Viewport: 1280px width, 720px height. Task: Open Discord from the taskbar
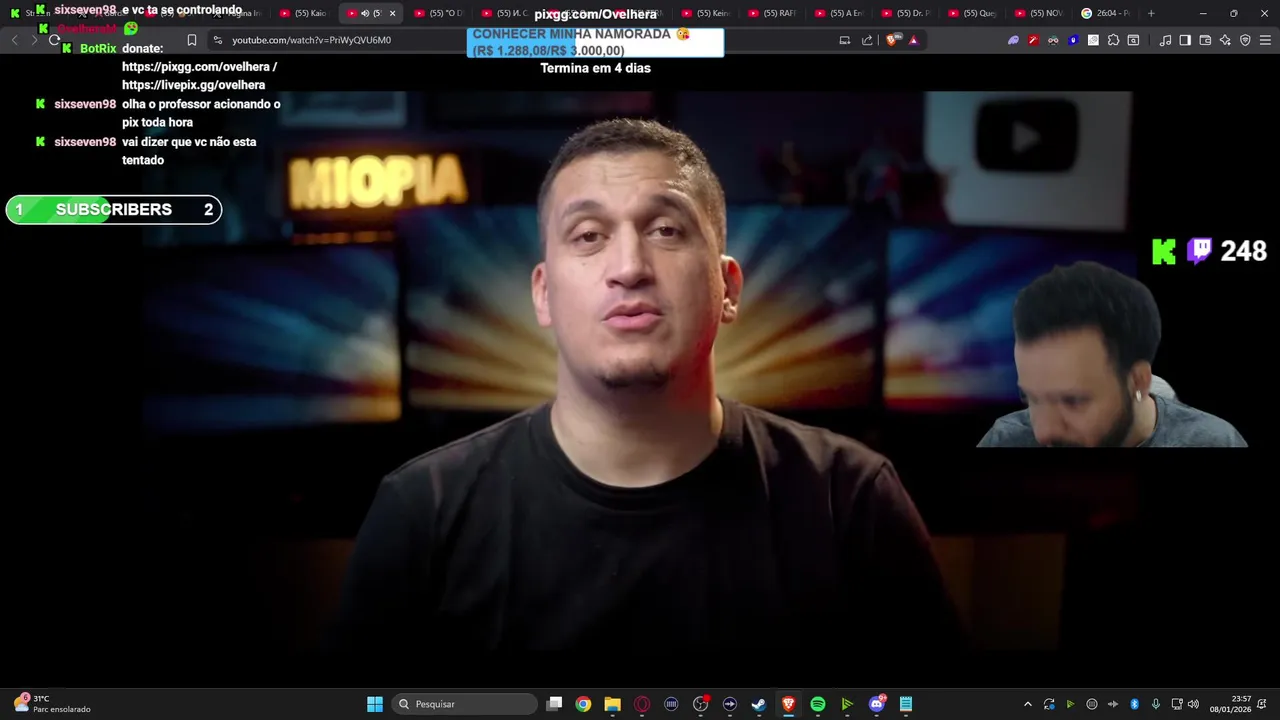coord(877,704)
